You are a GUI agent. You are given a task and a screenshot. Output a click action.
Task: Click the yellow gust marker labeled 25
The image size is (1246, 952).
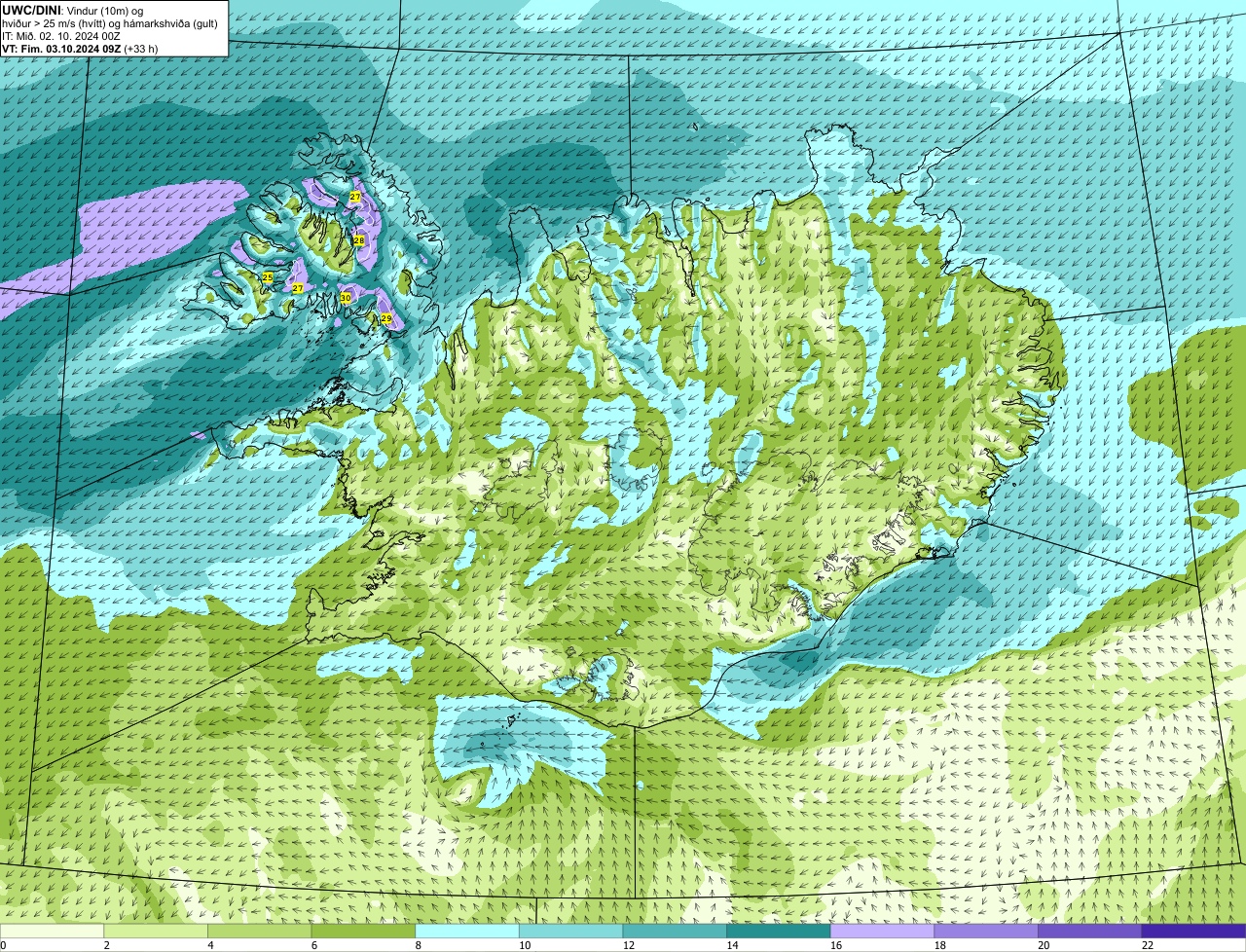click(268, 277)
